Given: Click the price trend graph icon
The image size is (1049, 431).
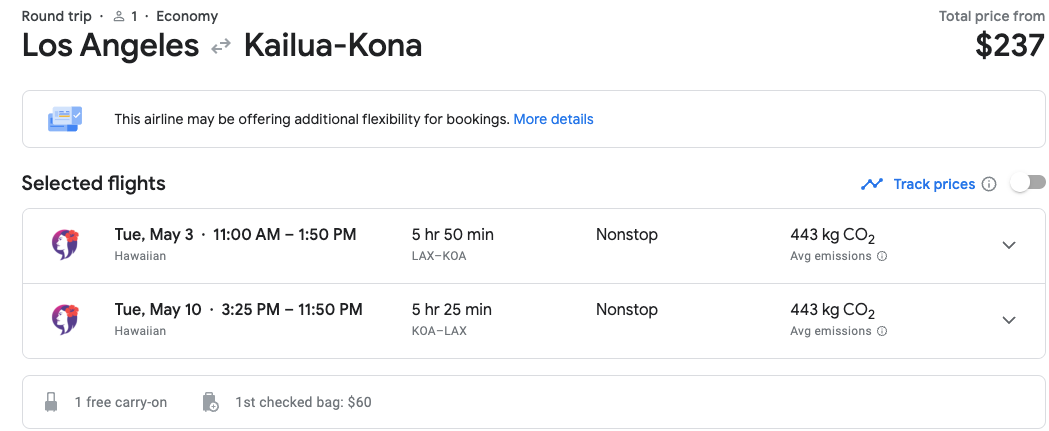Looking at the screenshot, I should 872,184.
